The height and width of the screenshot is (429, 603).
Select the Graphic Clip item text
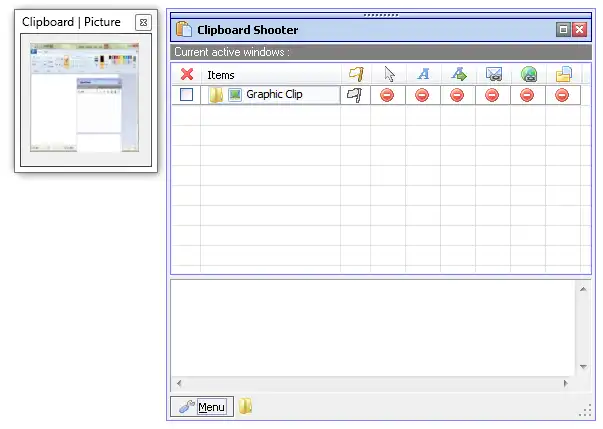(274, 94)
